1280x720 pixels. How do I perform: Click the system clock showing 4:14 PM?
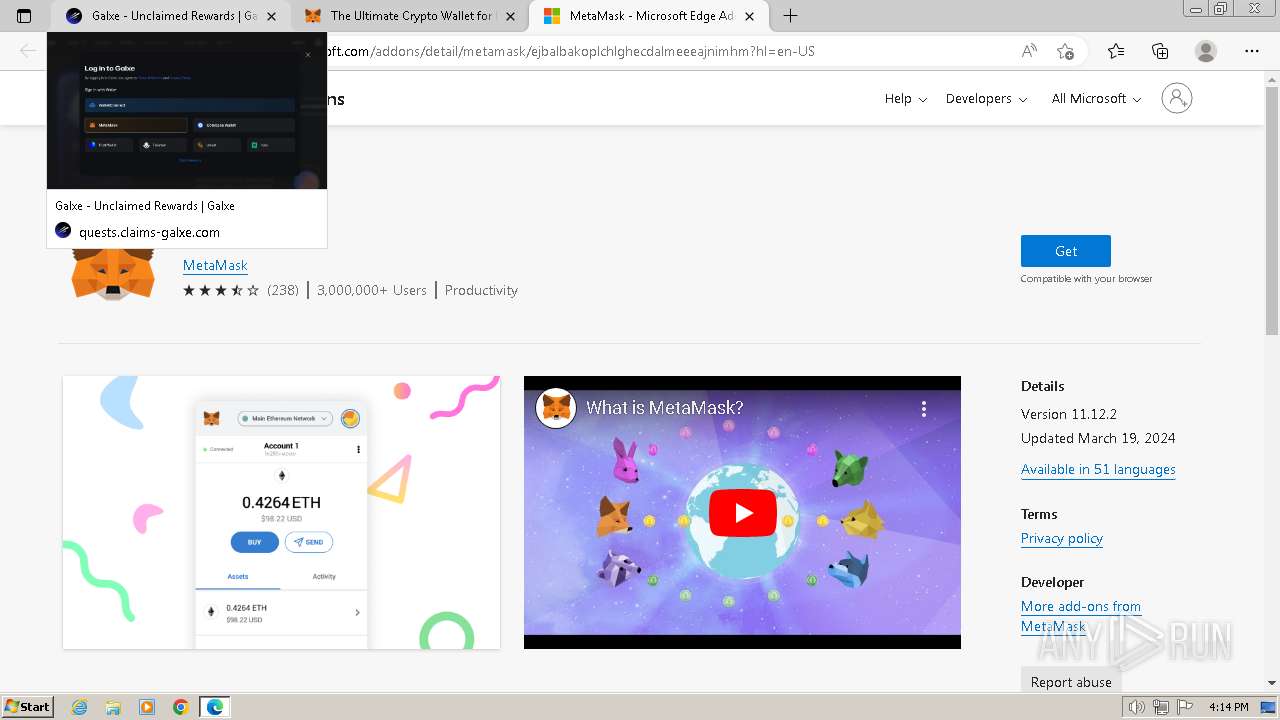[x=1228, y=707]
